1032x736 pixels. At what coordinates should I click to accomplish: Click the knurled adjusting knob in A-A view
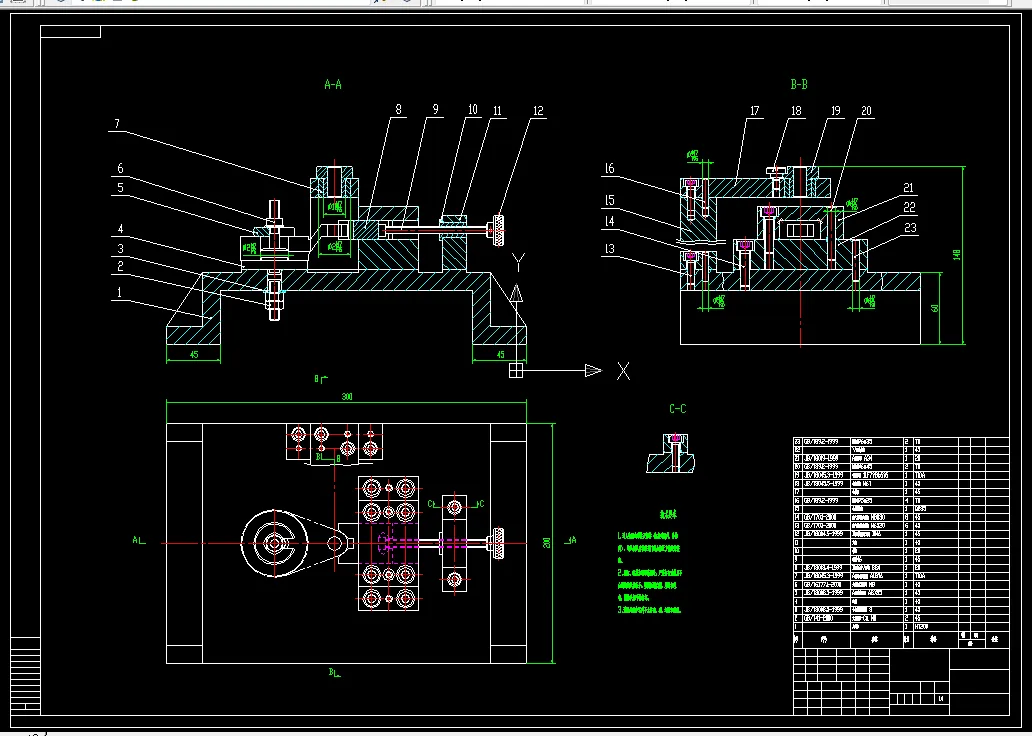point(499,230)
